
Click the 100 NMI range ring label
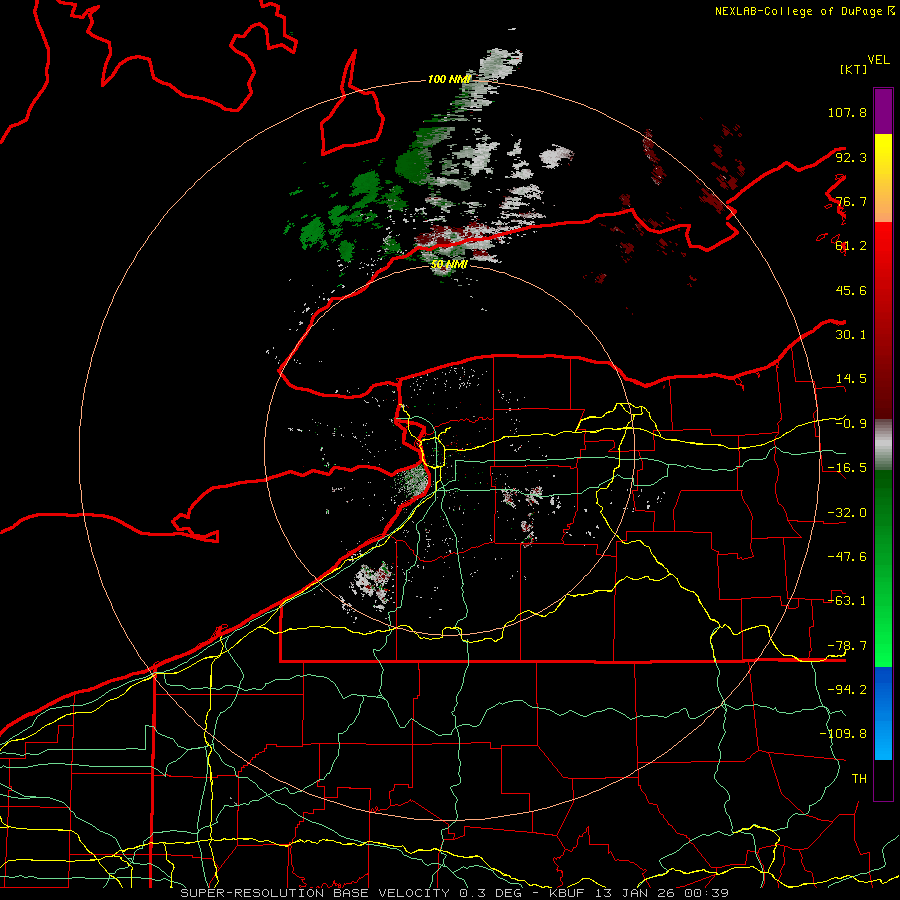[x=449, y=79]
